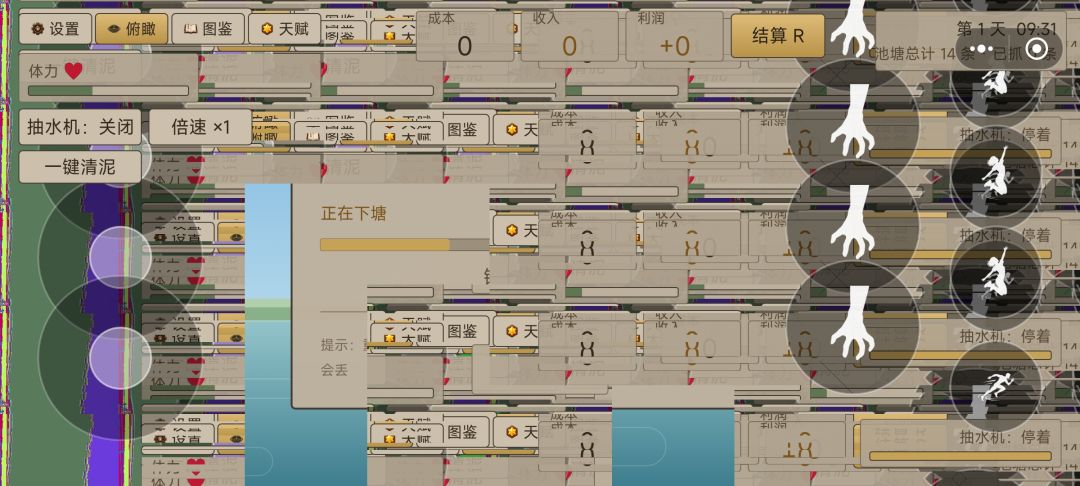Viewport: 1080px width, 486px height.
Task: Click the 结算 R settlement button
Action: coord(778,36)
